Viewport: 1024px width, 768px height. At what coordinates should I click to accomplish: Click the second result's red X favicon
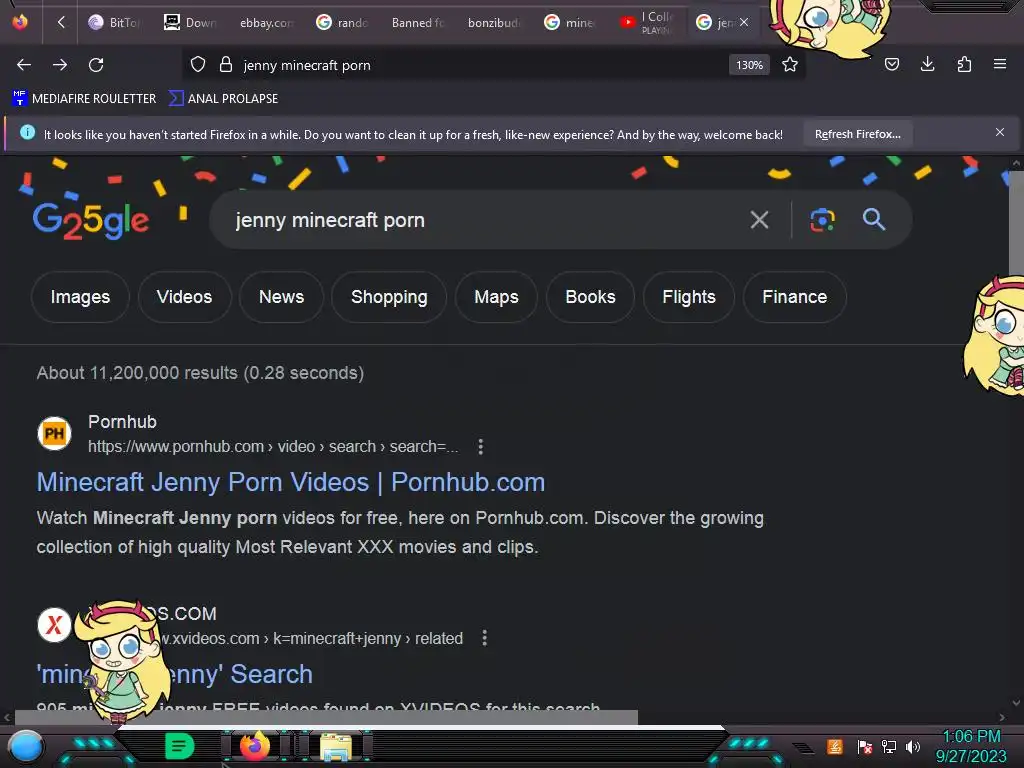54,625
